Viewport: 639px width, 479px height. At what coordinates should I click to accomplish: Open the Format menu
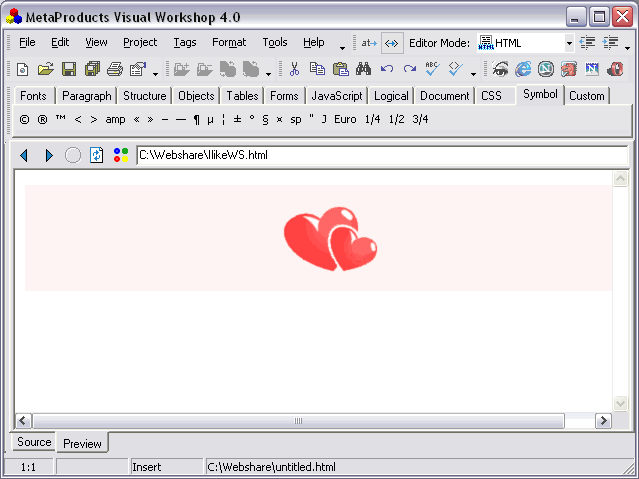pyautogui.click(x=229, y=42)
